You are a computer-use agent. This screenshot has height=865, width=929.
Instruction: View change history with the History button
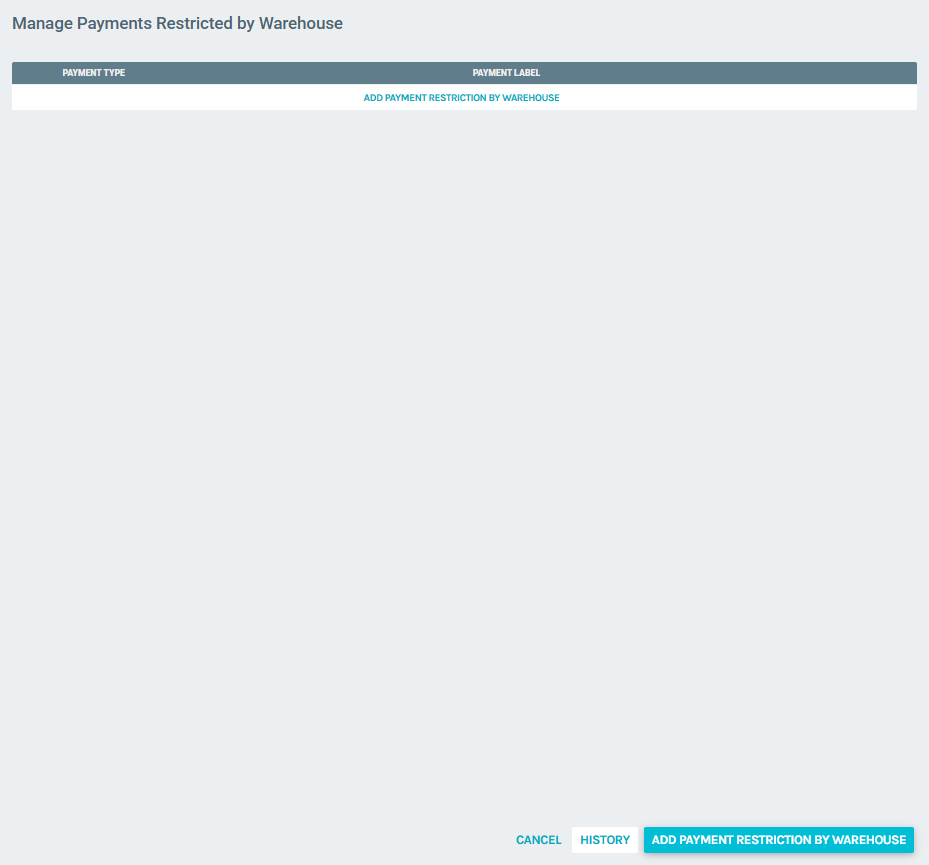coord(605,840)
